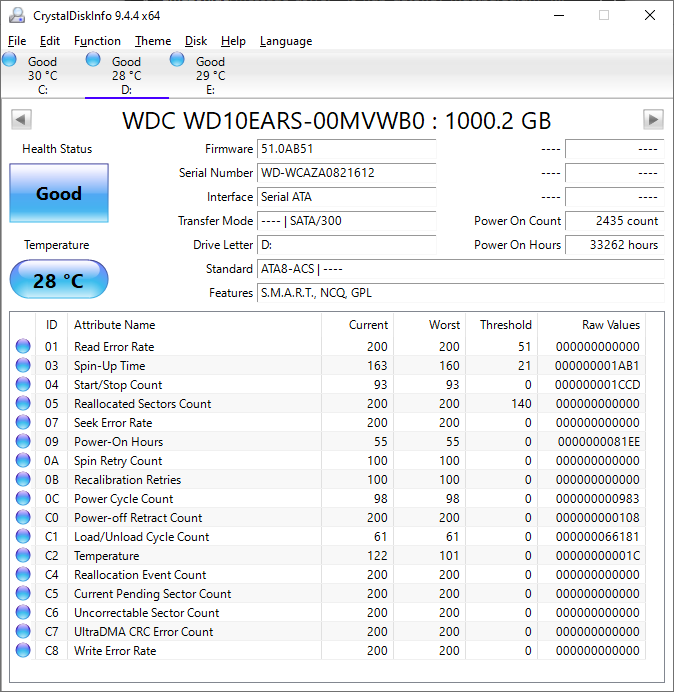Open the Disk menu
Screen dimensions: 674x692
[x=196, y=41]
